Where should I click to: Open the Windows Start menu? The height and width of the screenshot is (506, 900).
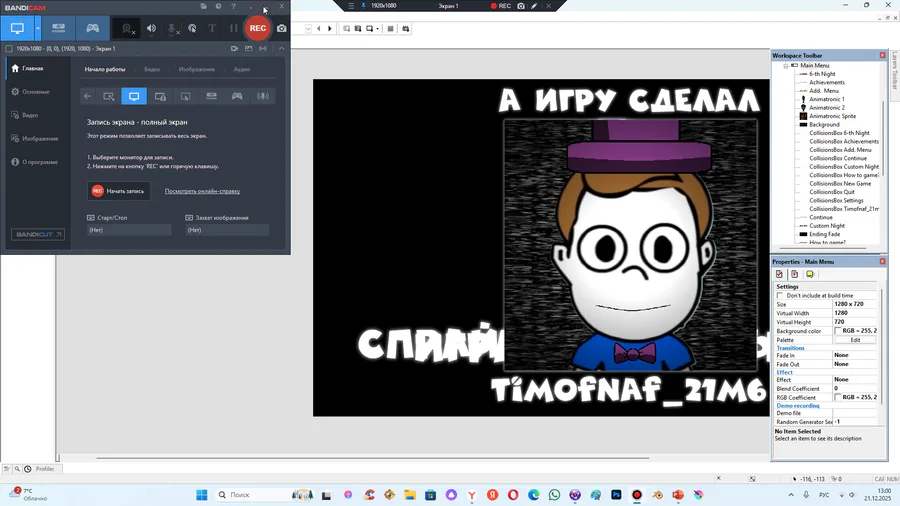tap(201, 495)
